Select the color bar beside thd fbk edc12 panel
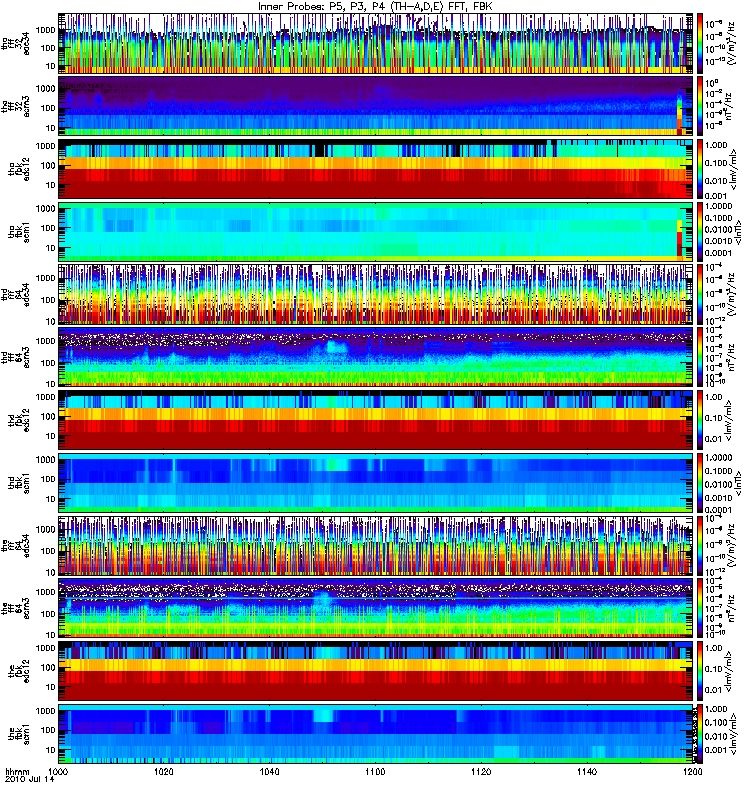The image size is (750, 800). (699, 420)
